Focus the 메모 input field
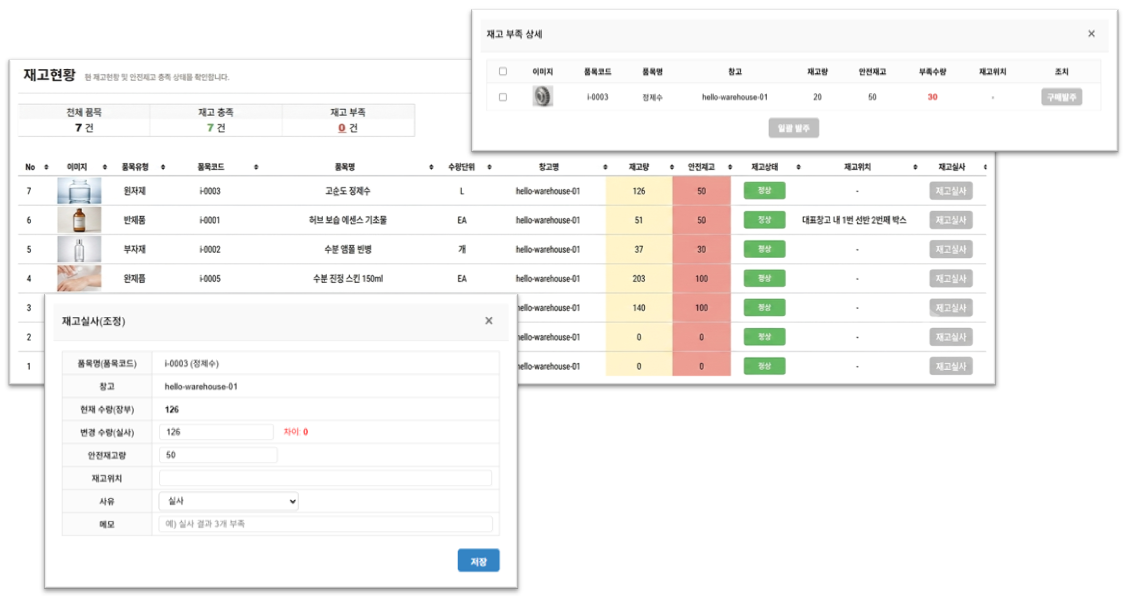Image resolution: width=1125 pixels, height=600 pixels. pos(326,524)
